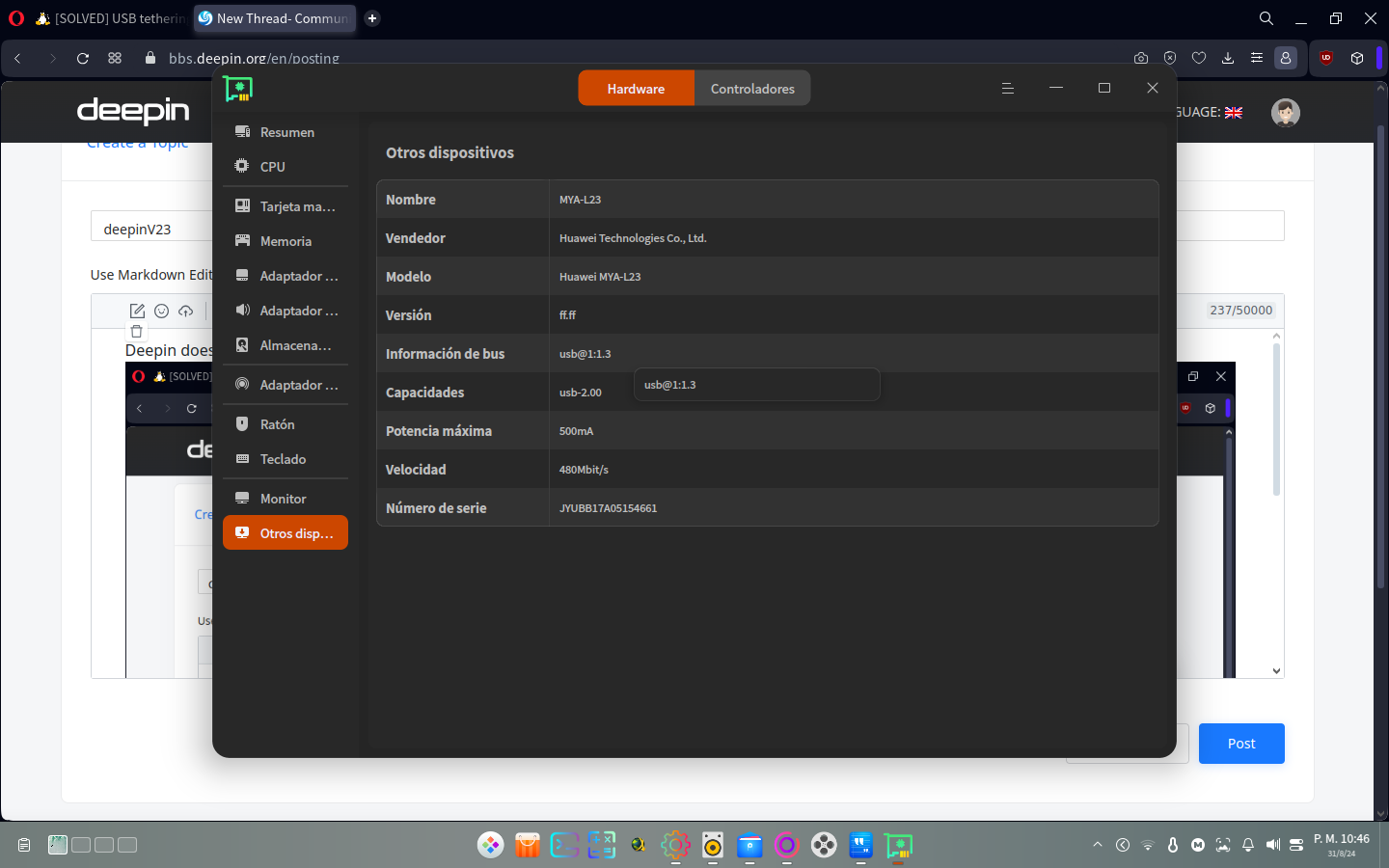
Task: Submit the thread with Post button
Action: (1241, 744)
